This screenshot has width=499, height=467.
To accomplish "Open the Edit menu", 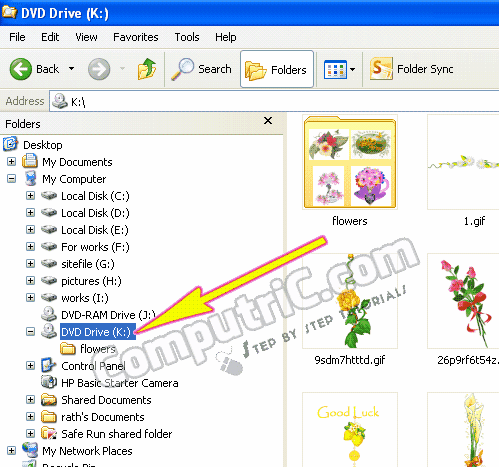I will (x=50, y=37).
